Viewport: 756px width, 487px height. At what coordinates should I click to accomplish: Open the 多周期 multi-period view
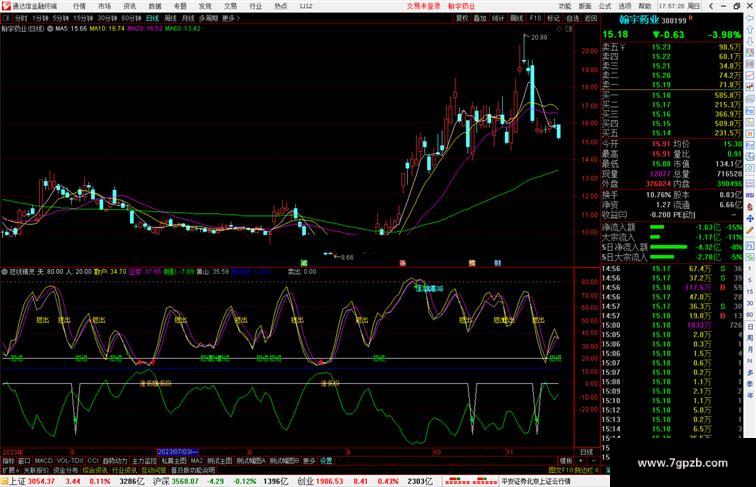(x=208, y=18)
